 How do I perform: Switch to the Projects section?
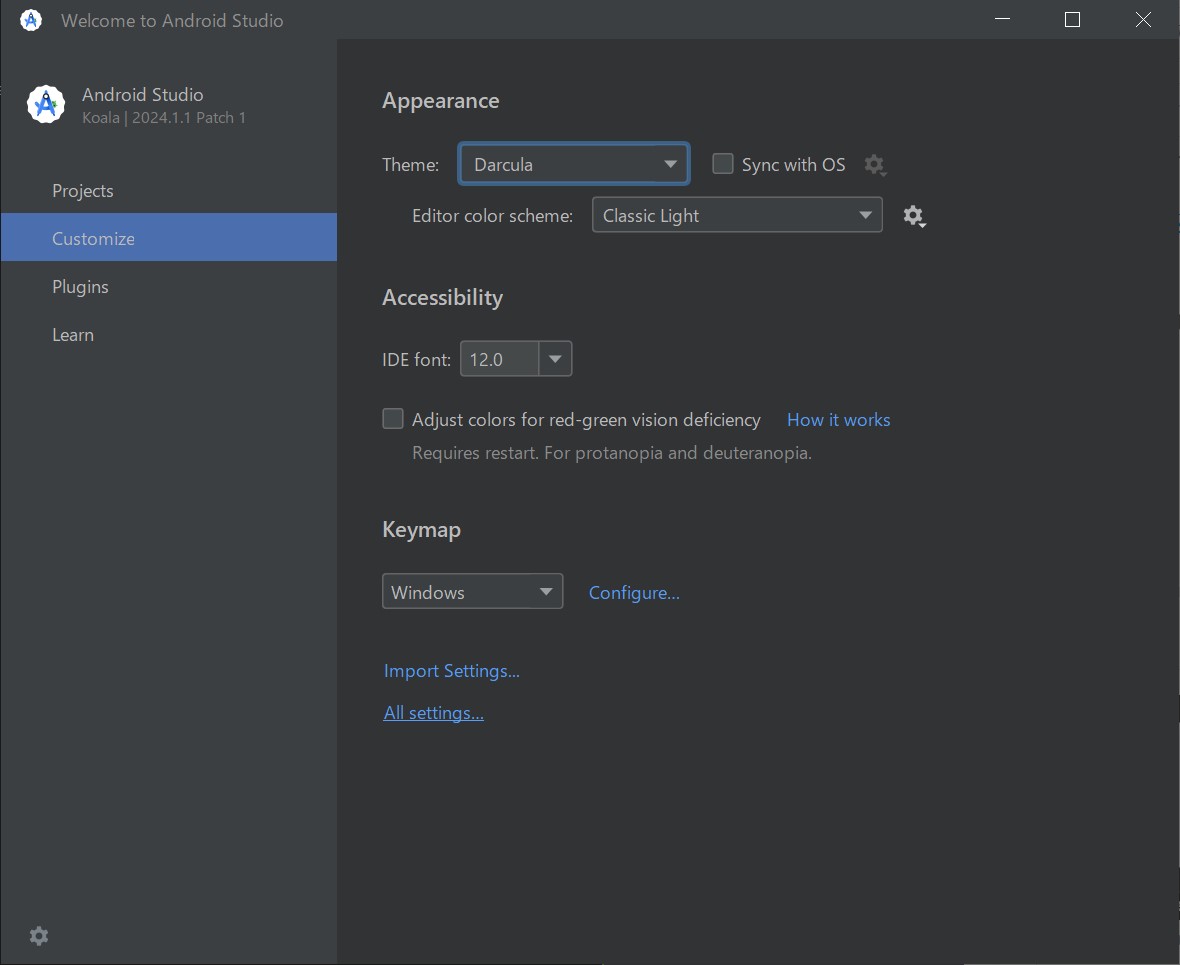click(169, 191)
